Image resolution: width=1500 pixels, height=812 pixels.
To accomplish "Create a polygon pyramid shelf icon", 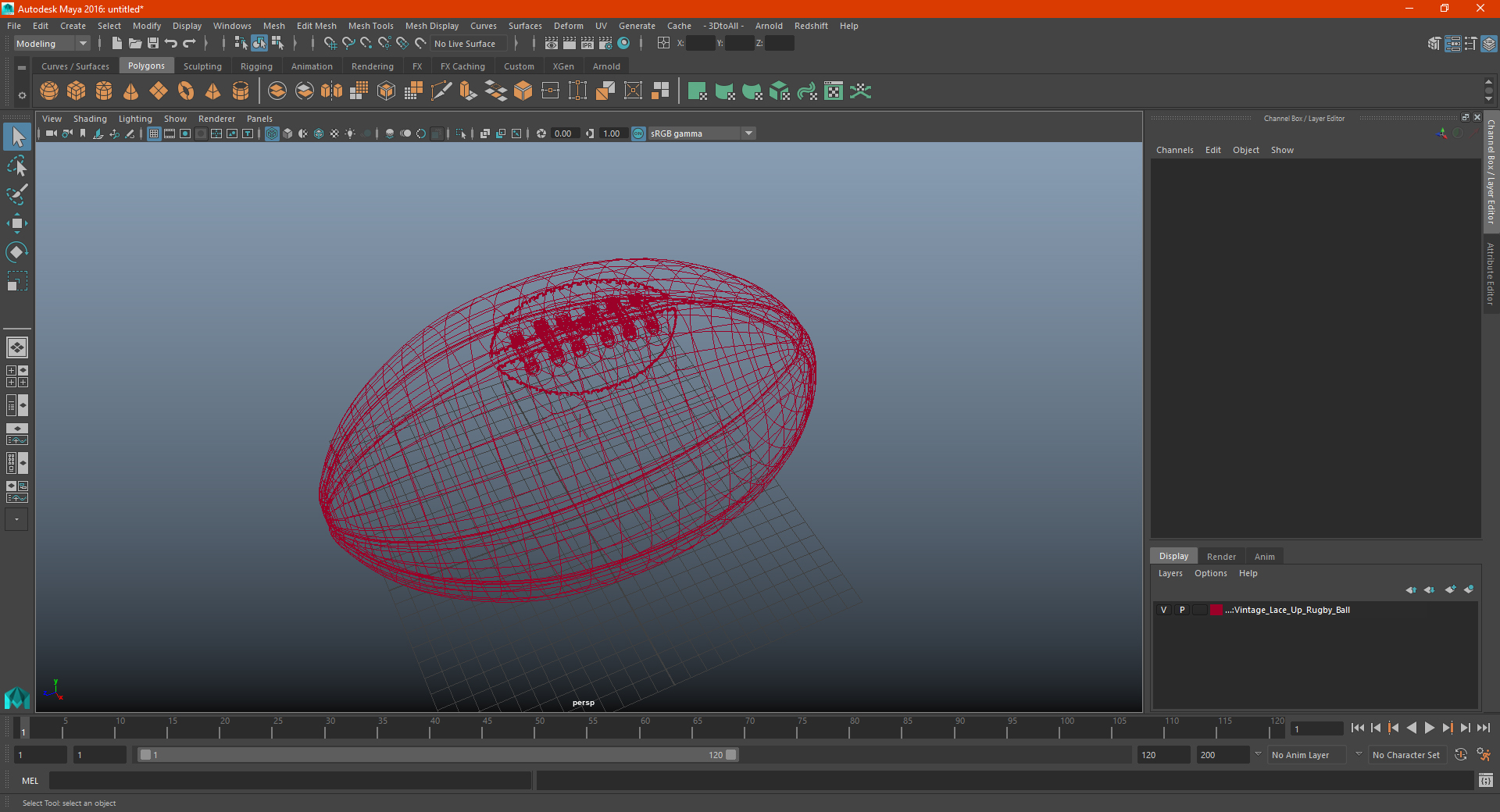I will pyautogui.click(x=212, y=91).
